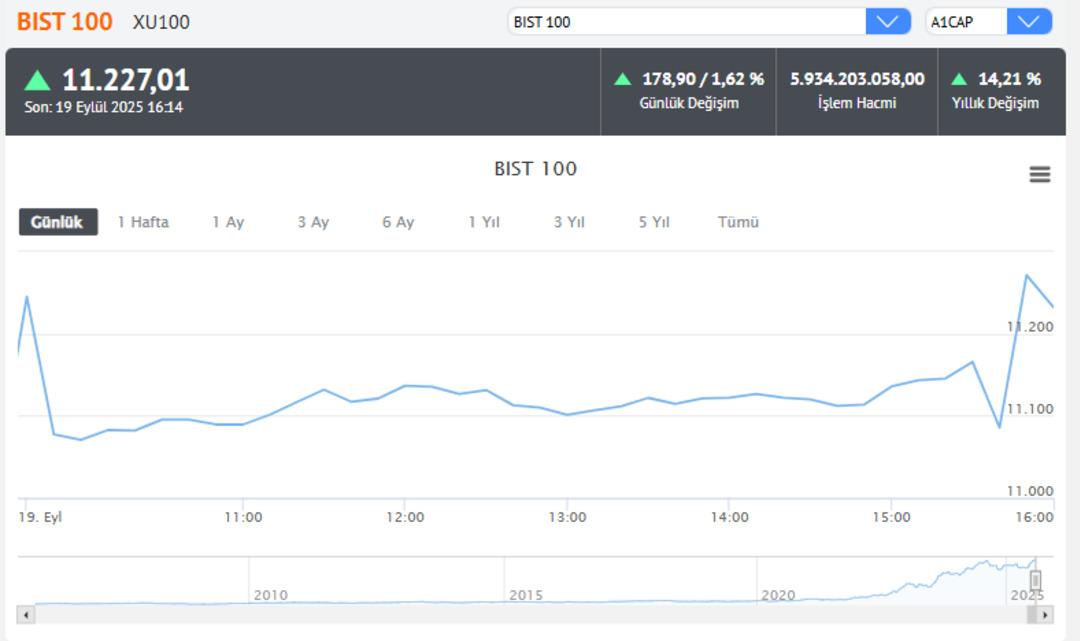Screen dimensions: 1080x641
Task: Click the 12:00 x-axis label
Action: tap(405, 517)
